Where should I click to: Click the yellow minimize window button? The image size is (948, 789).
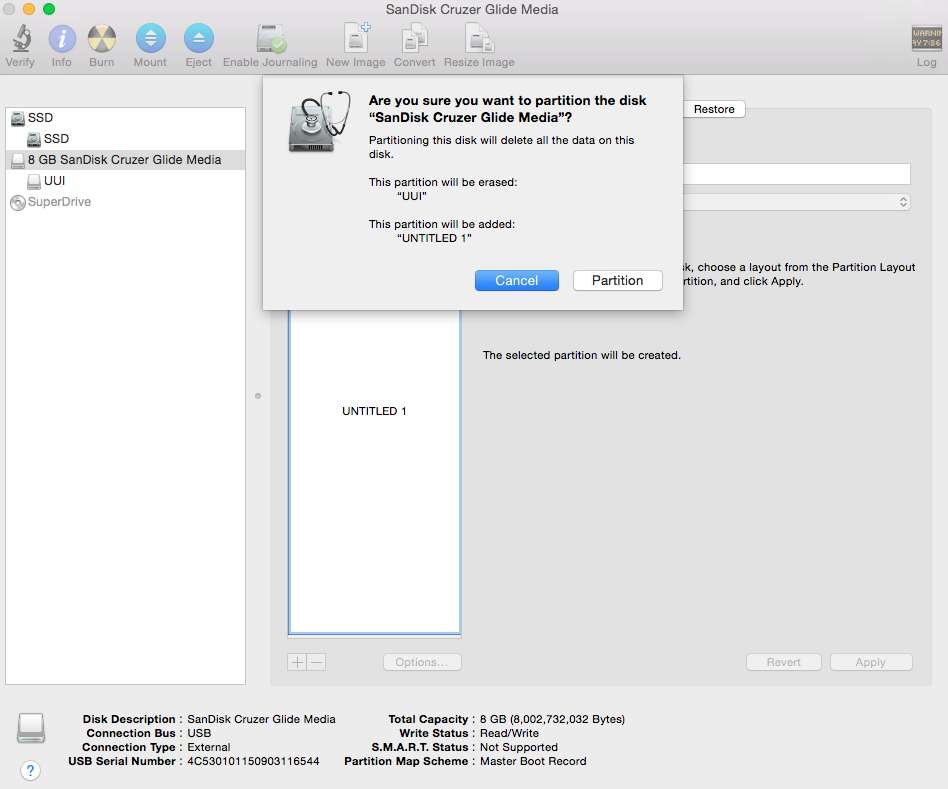pyautogui.click(x=29, y=9)
